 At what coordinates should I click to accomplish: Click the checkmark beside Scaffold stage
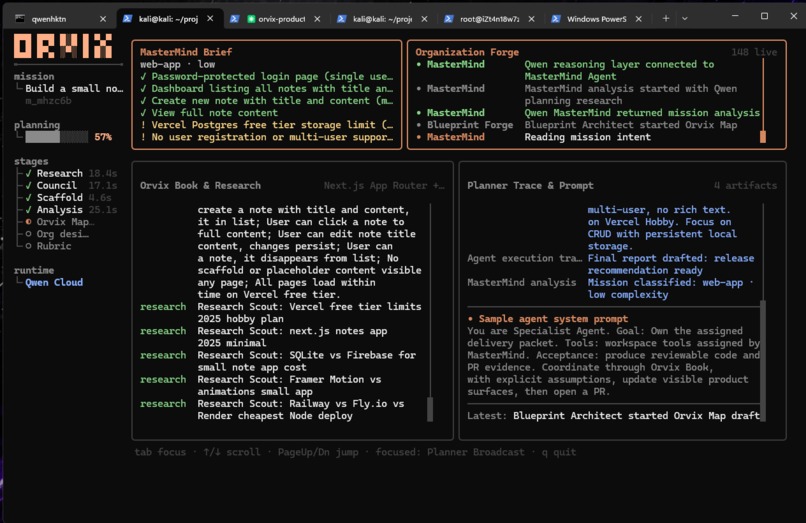pos(28,197)
